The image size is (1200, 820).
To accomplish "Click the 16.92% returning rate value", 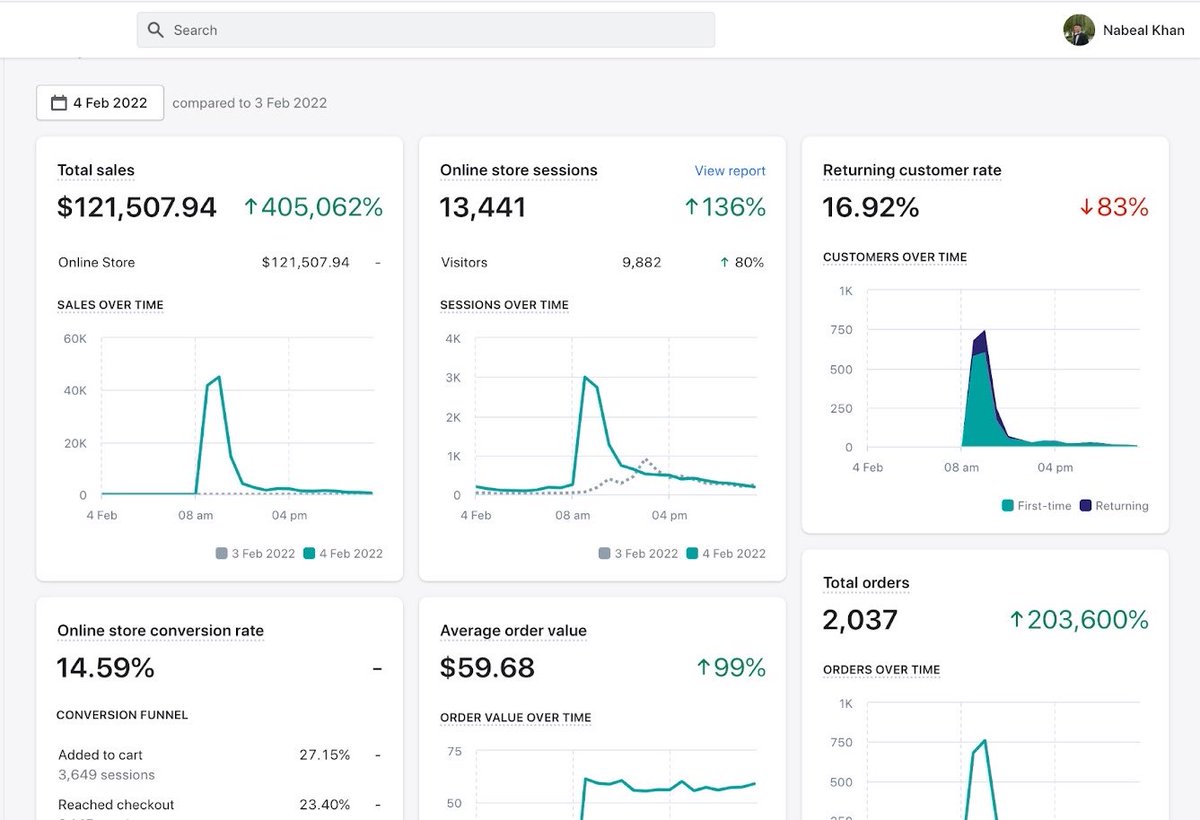I will [x=871, y=207].
